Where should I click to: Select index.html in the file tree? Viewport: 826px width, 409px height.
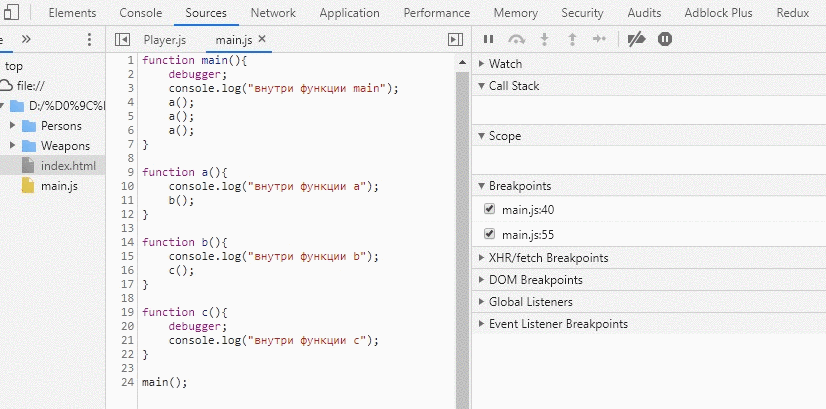pyautogui.click(x=68, y=166)
